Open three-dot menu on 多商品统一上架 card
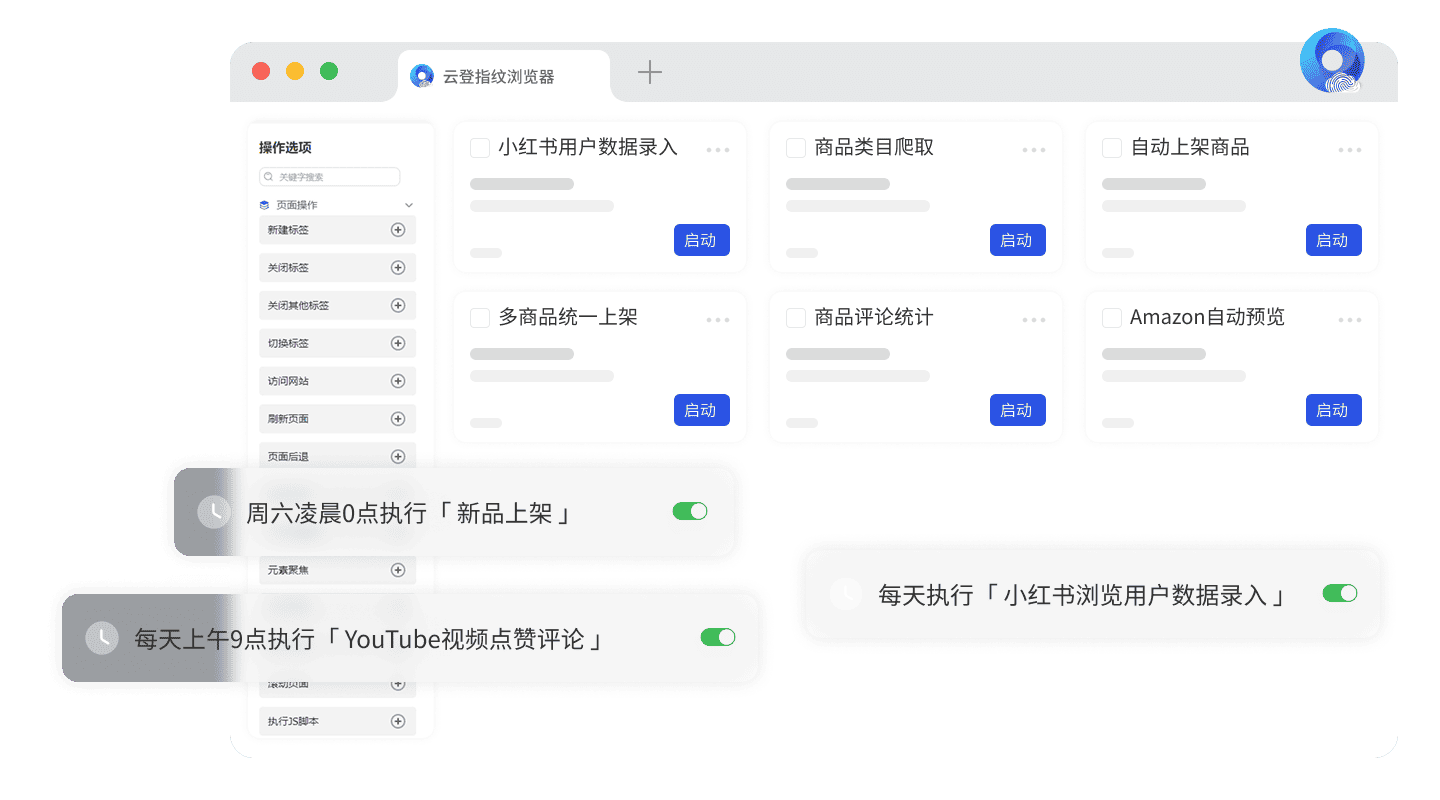This screenshot has height=800, width=1440. click(718, 320)
